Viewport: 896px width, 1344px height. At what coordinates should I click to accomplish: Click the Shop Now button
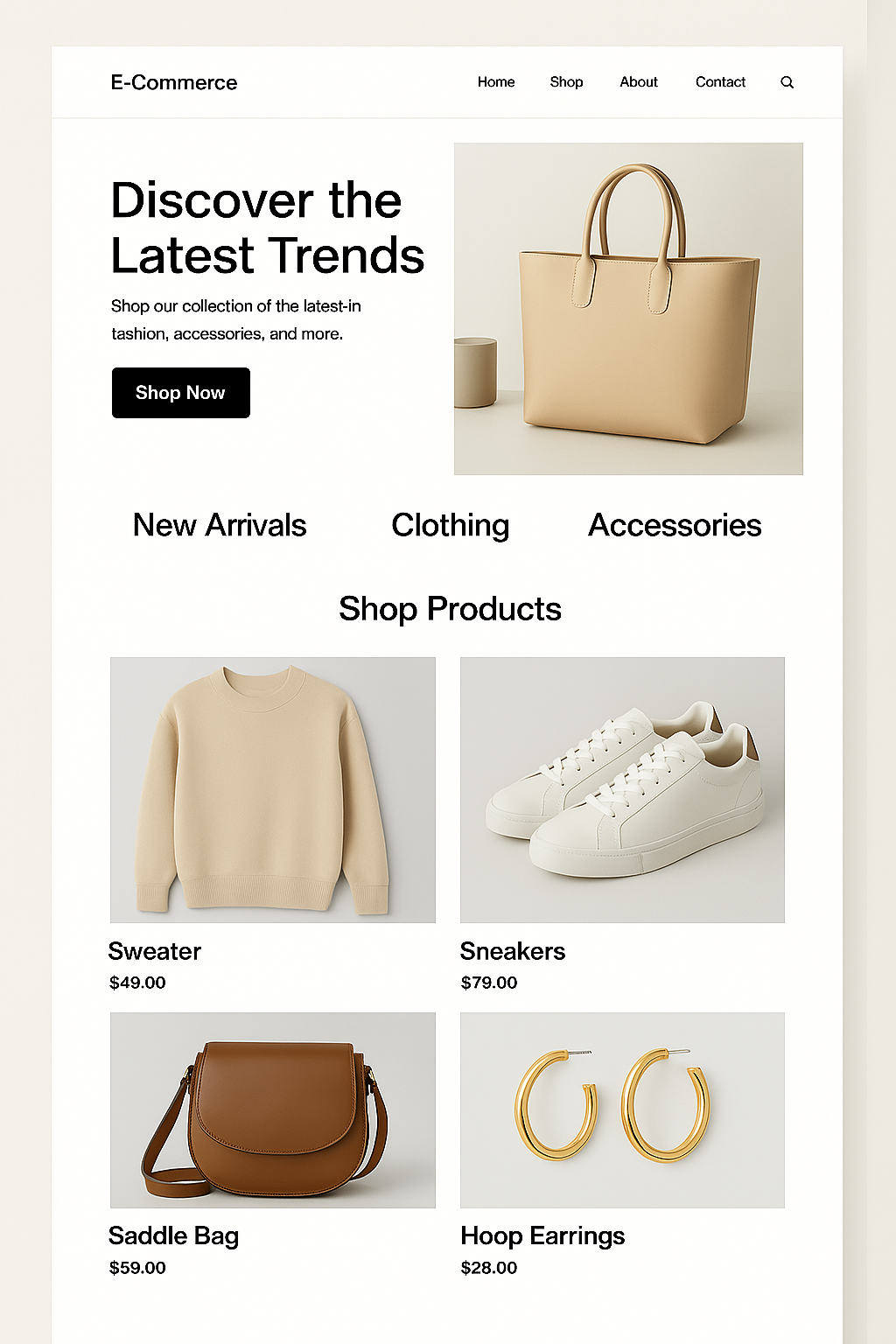[x=181, y=393]
